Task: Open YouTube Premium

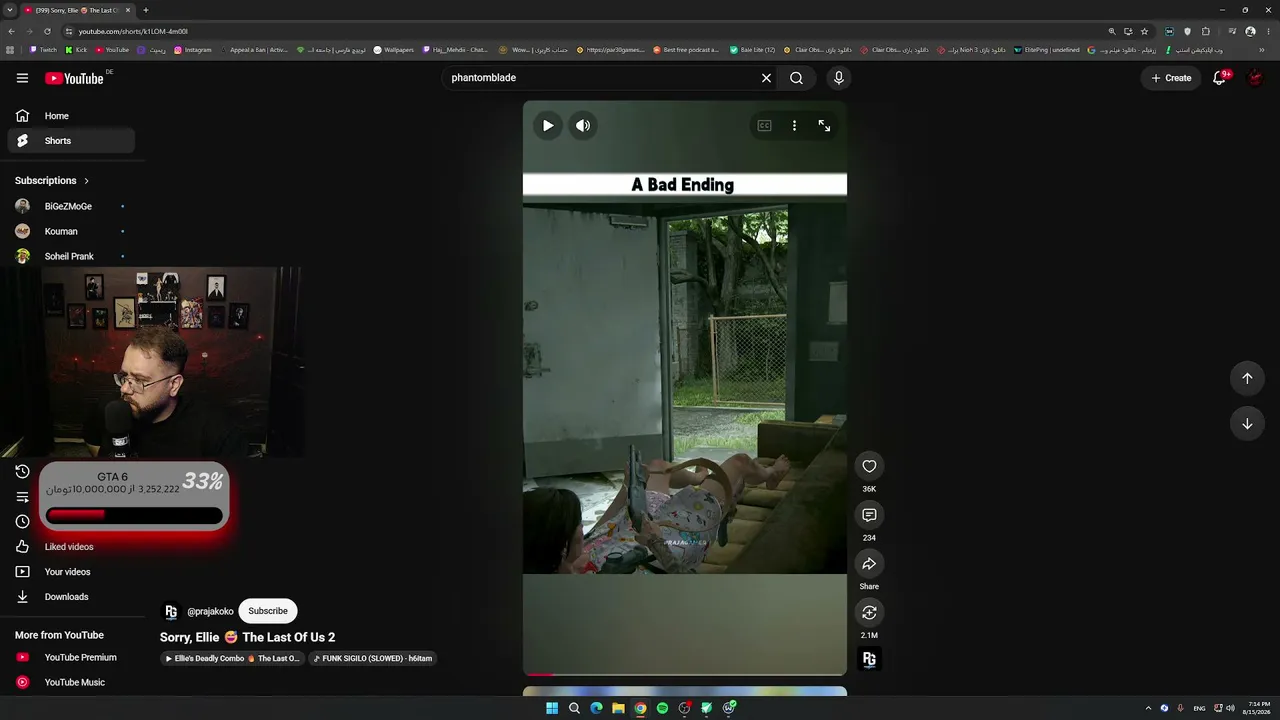Action: (71, 658)
